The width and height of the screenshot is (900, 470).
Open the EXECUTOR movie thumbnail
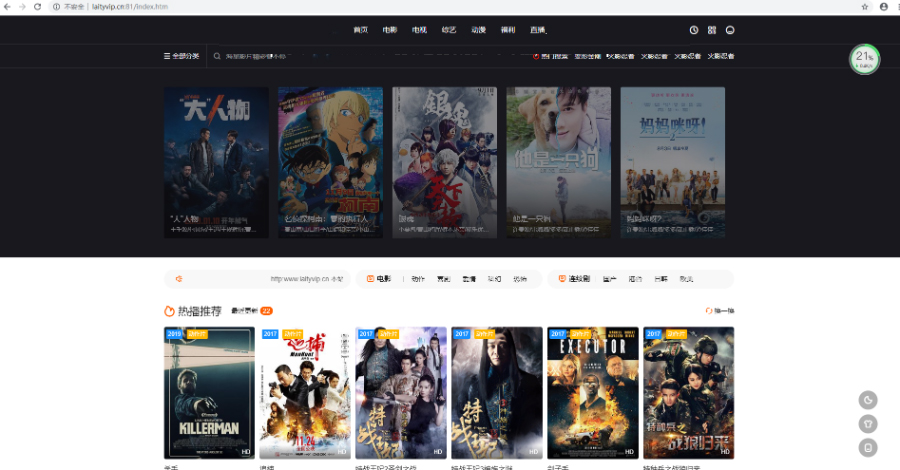click(593, 393)
